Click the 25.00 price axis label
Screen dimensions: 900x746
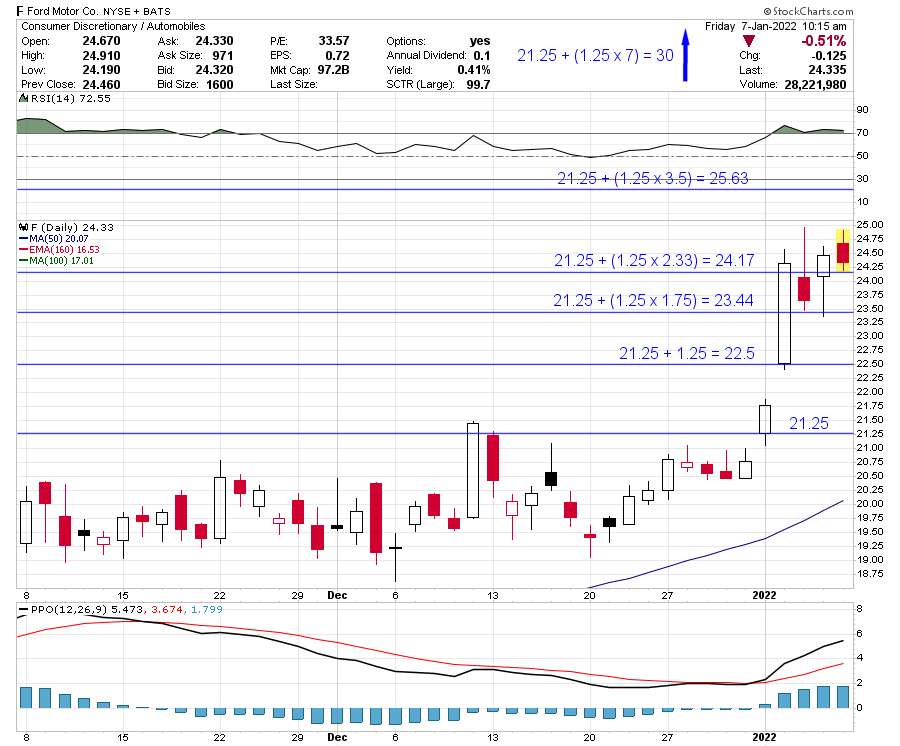click(870, 224)
